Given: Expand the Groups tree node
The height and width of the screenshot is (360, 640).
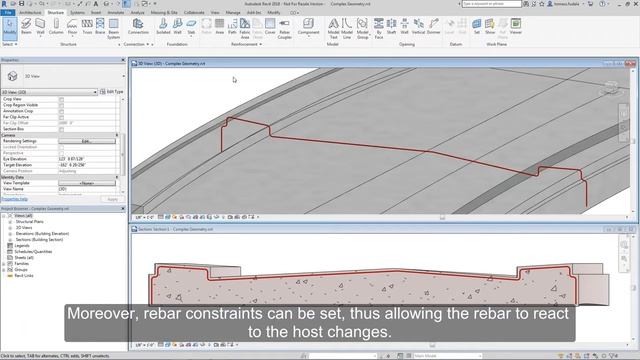Looking at the screenshot, I should (4, 270).
